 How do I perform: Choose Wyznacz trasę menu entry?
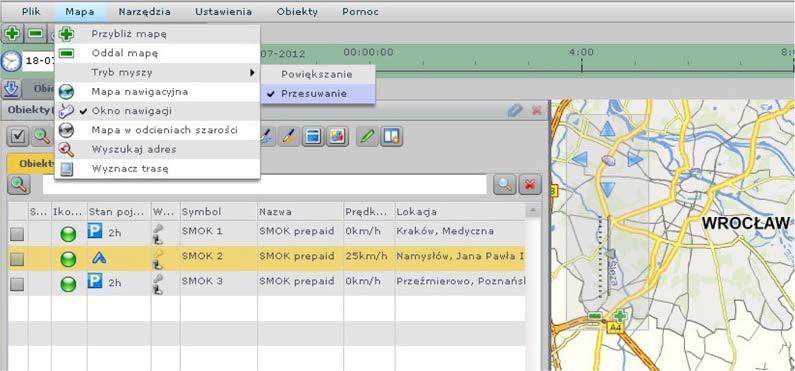tap(157, 169)
